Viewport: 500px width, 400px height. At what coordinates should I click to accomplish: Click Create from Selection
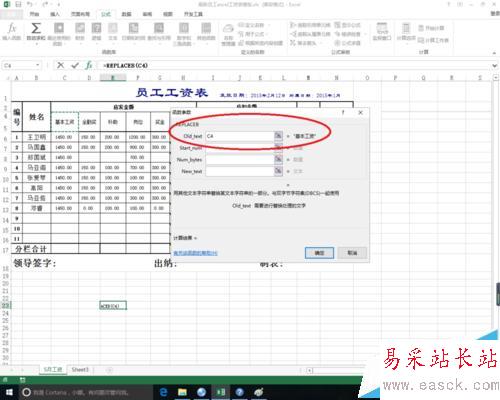click(x=261, y=43)
